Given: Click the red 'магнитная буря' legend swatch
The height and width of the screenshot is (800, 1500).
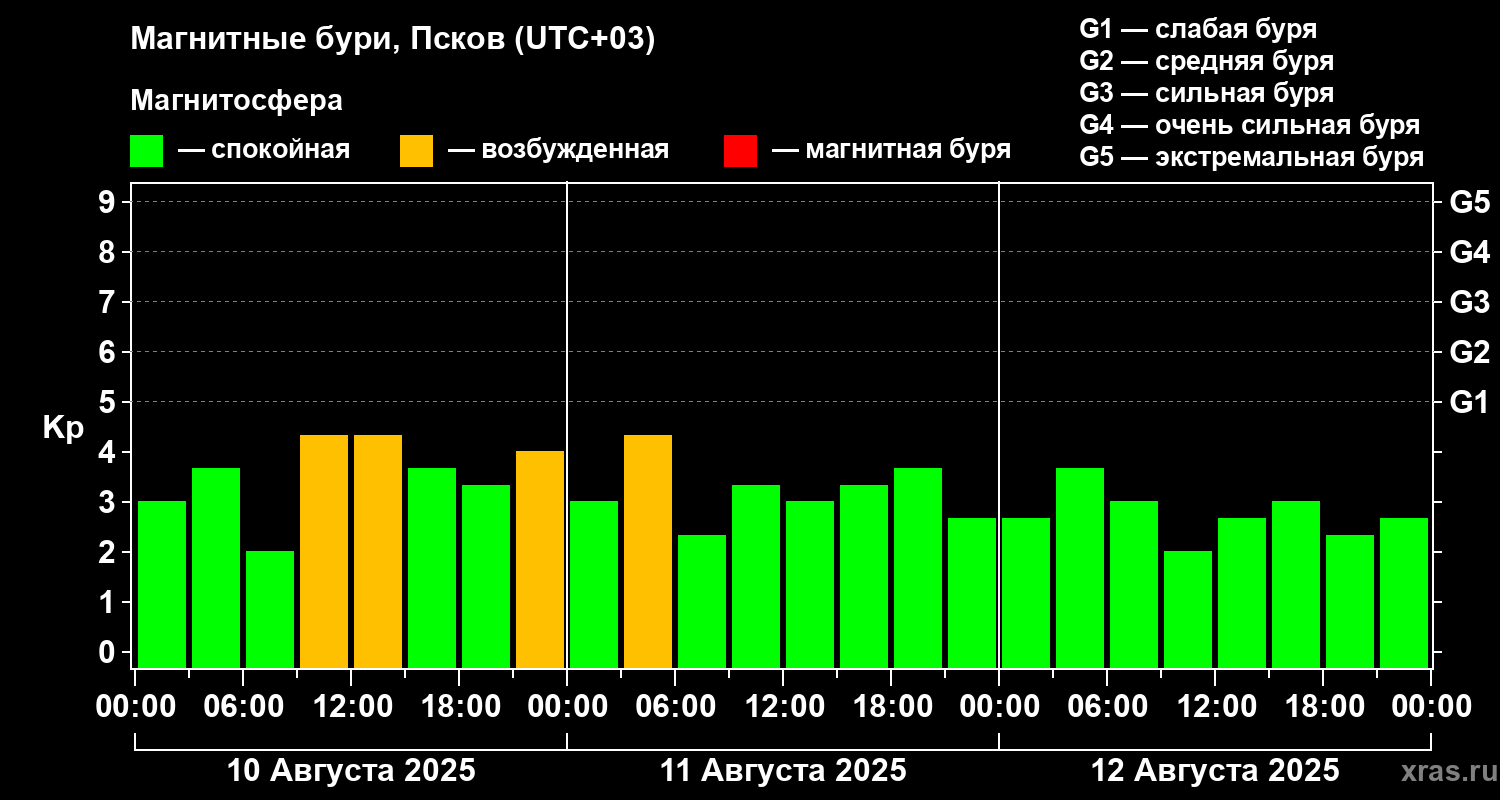Looking at the screenshot, I should point(740,151).
